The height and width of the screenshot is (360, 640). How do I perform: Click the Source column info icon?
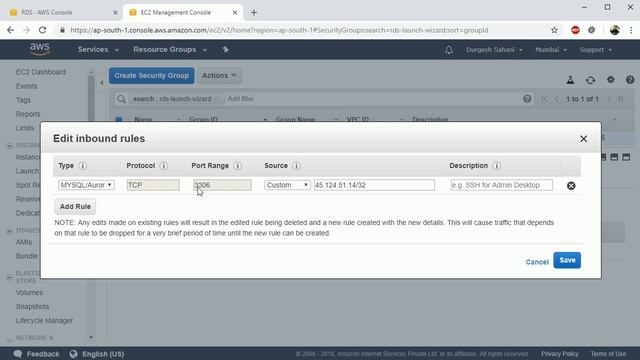tap(296, 166)
